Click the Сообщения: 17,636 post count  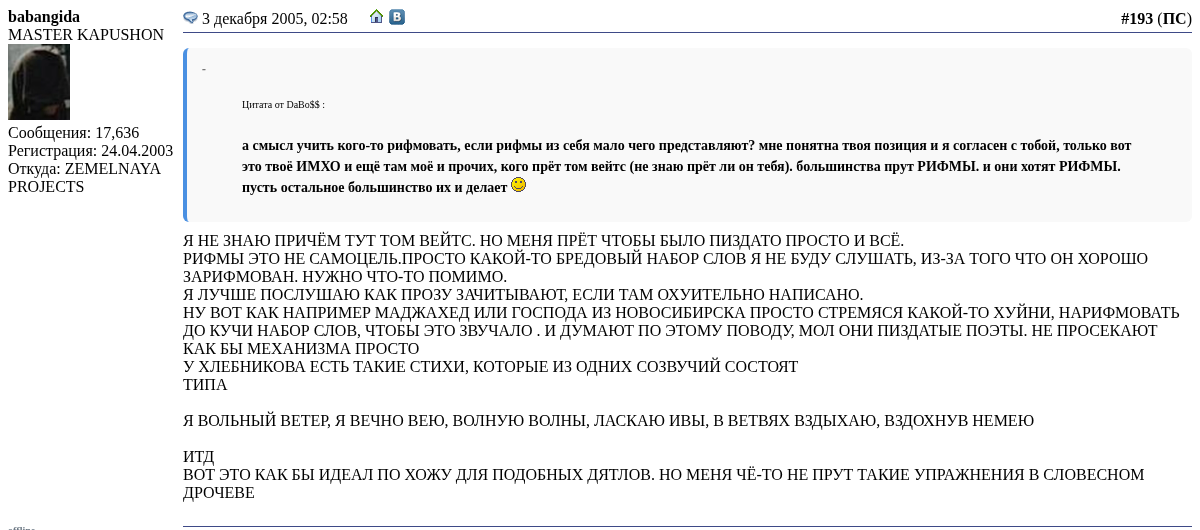(x=74, y=133)
